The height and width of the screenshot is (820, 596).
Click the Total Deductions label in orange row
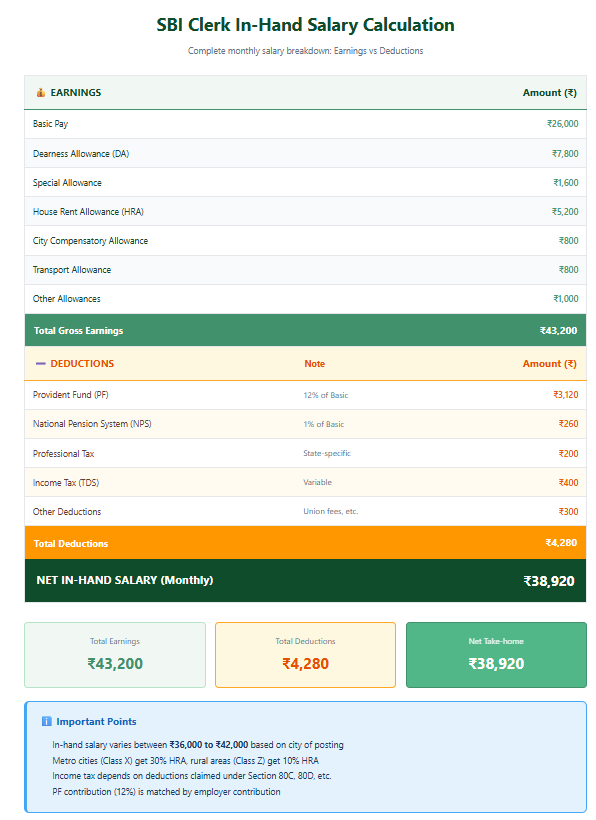click(71, 543)
